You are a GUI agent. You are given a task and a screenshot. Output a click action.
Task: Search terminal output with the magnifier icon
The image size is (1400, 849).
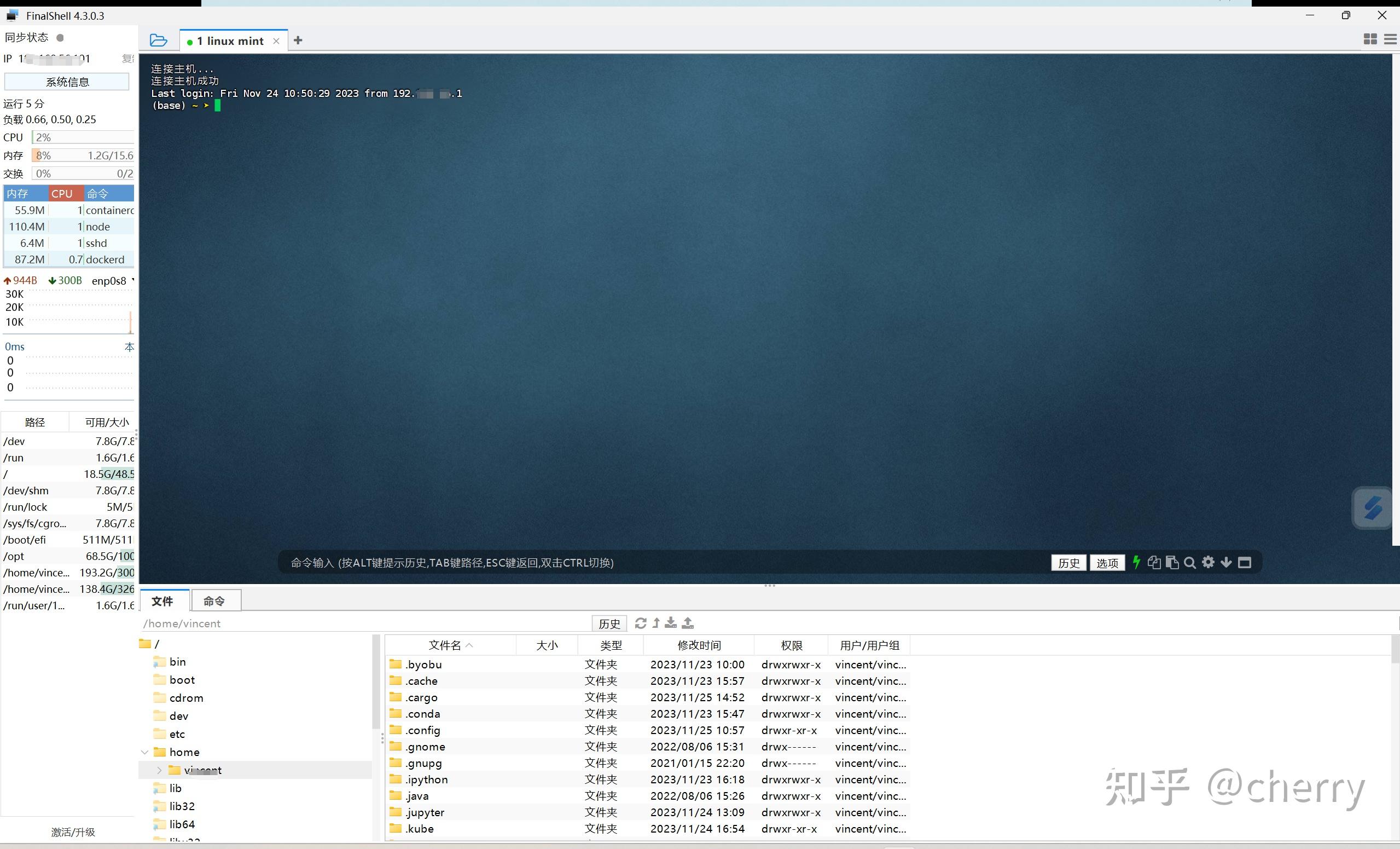[x=1190, y=562]
